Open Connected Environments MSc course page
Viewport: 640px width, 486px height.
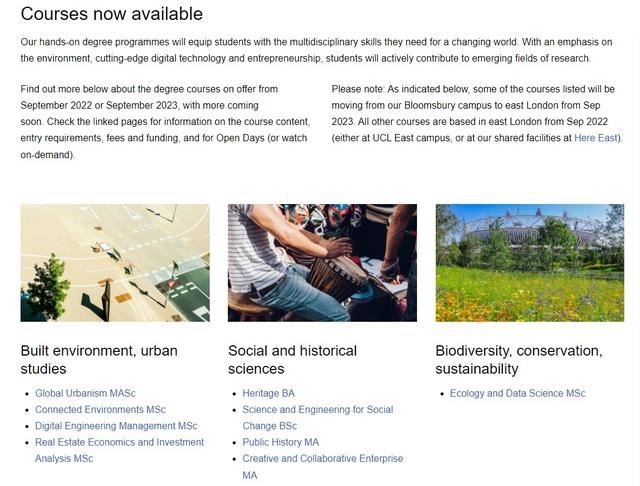(100, 409)
